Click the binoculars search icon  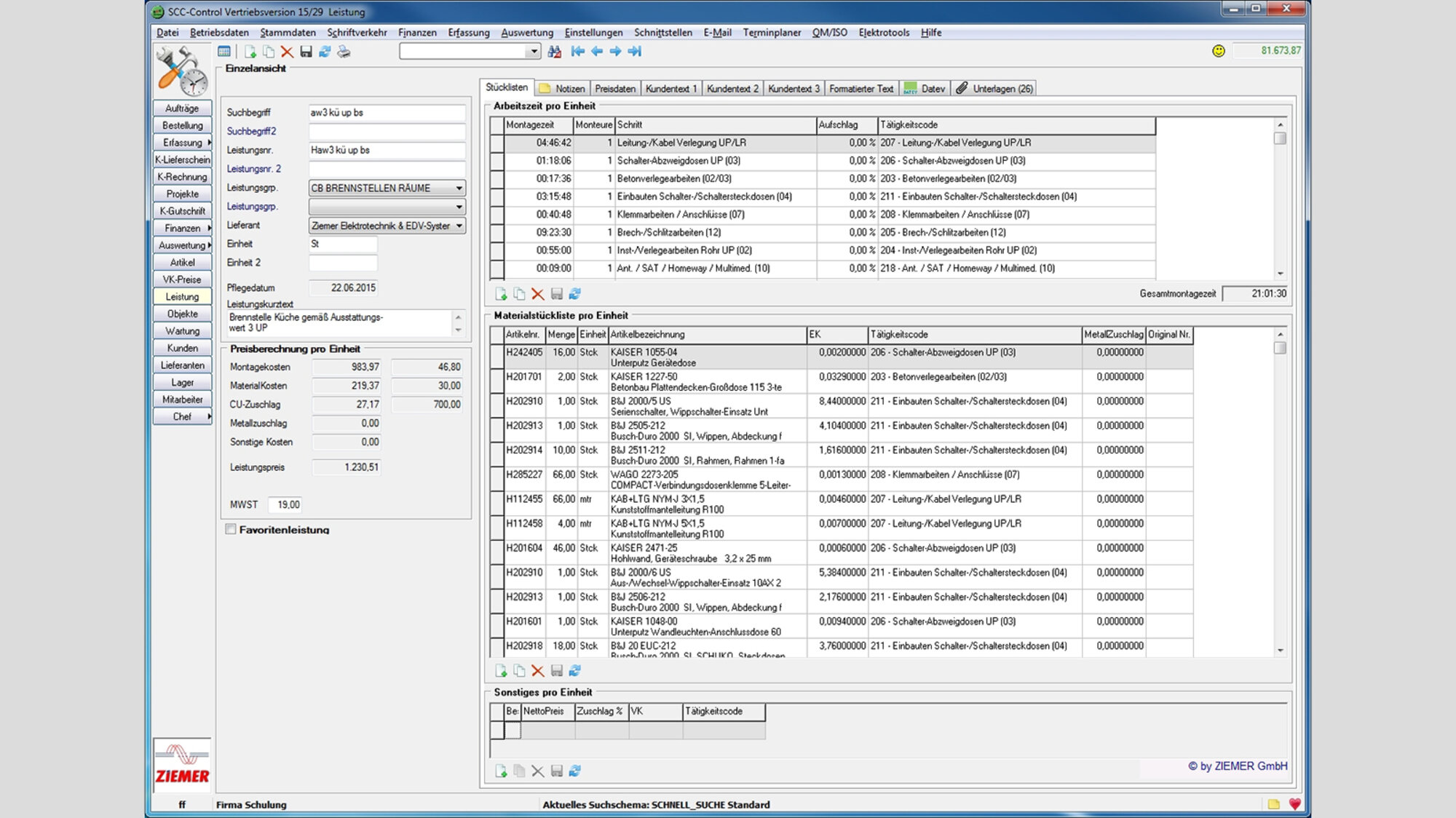pos(555,51)
